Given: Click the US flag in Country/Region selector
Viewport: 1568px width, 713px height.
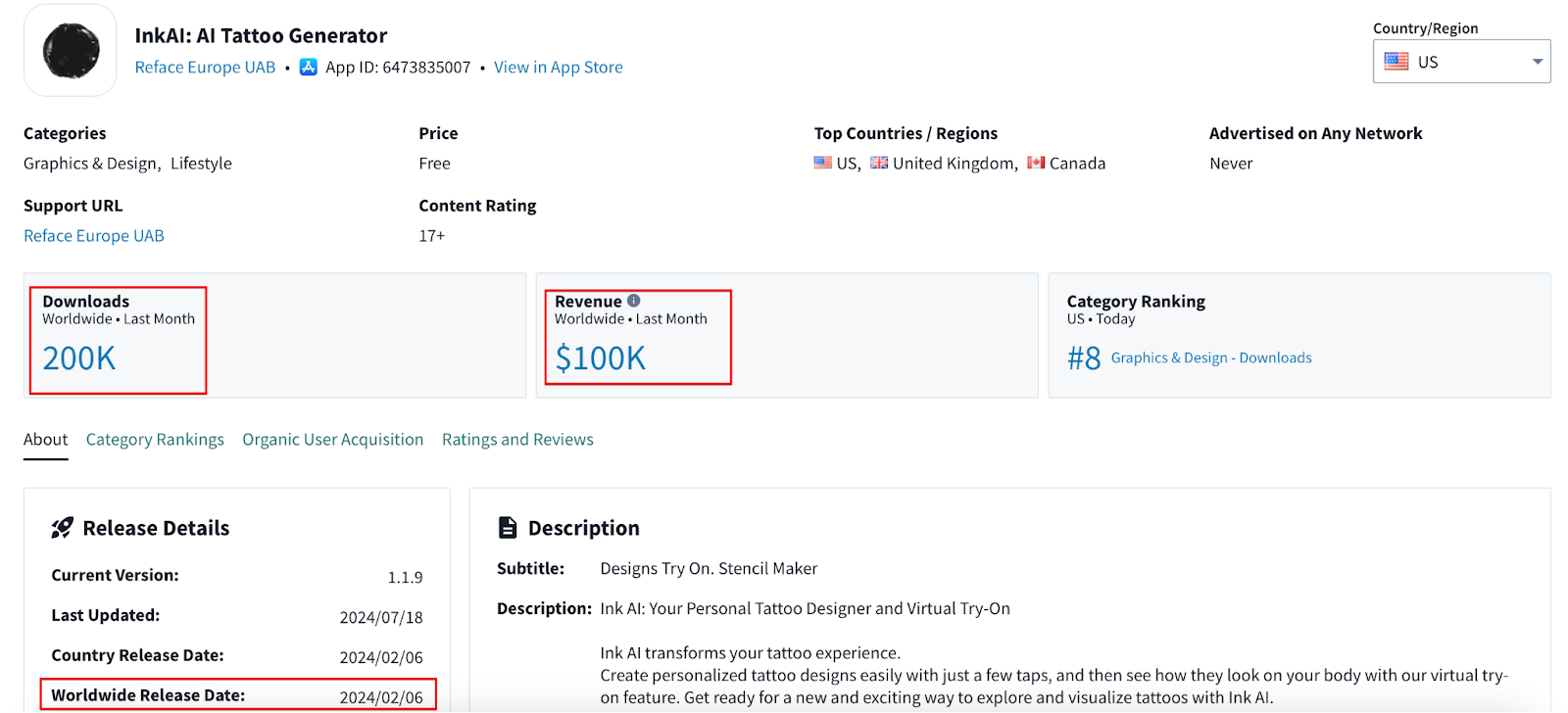Looking at the screenshot, I should (x=1396, y=62).
